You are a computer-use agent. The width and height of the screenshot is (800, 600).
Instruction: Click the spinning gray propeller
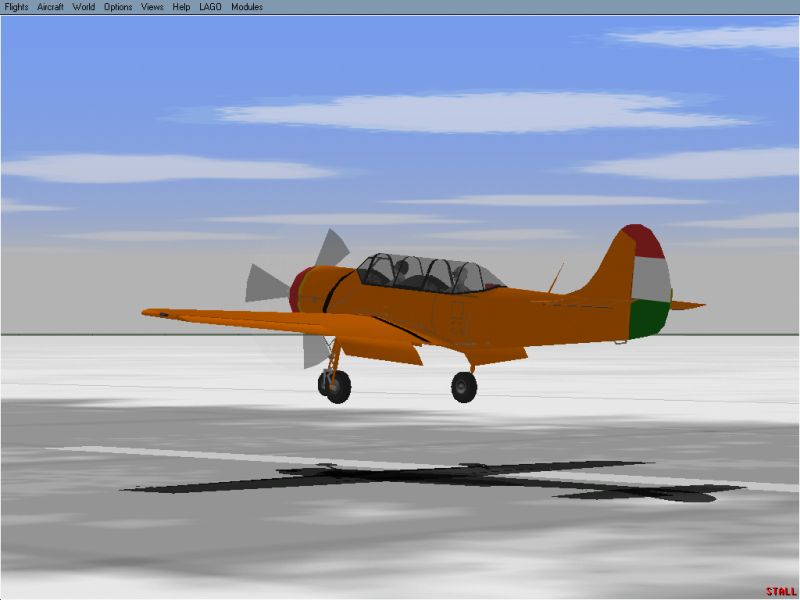[268, 284]
